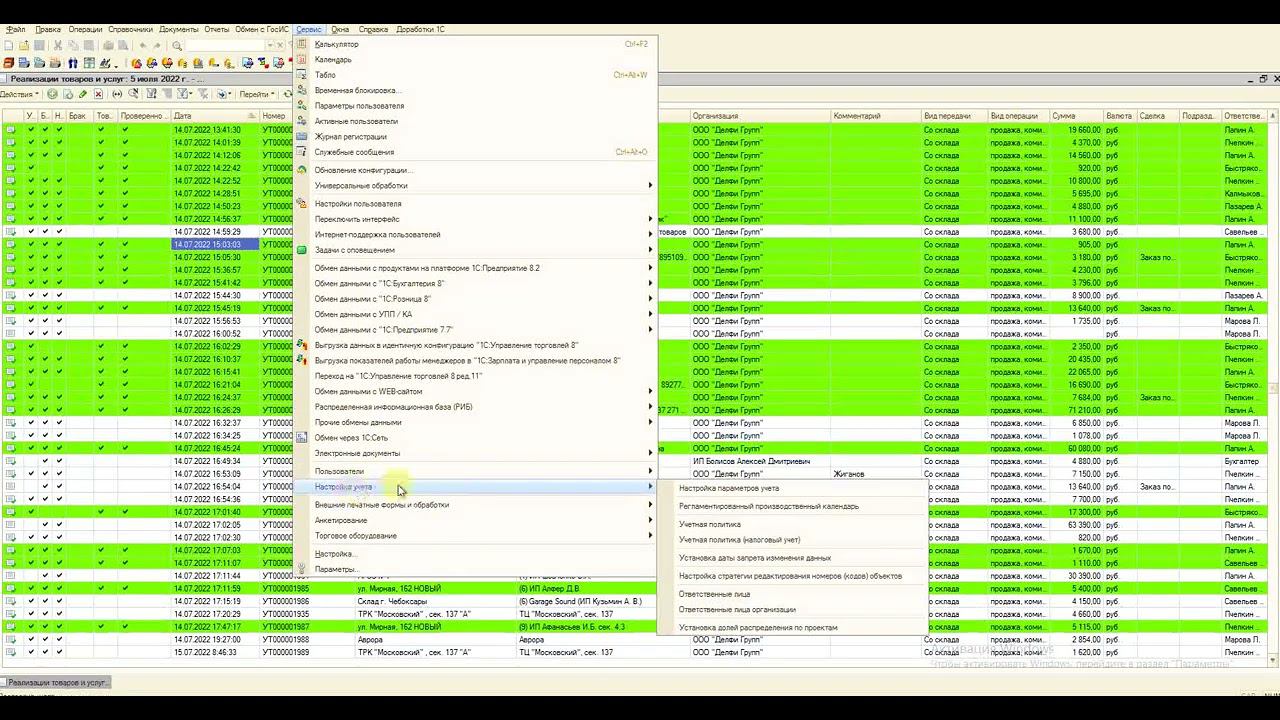The height and width of the screenshot is (720, 1280).
Task: Open Ответственные лица организации
Action: 792,609
